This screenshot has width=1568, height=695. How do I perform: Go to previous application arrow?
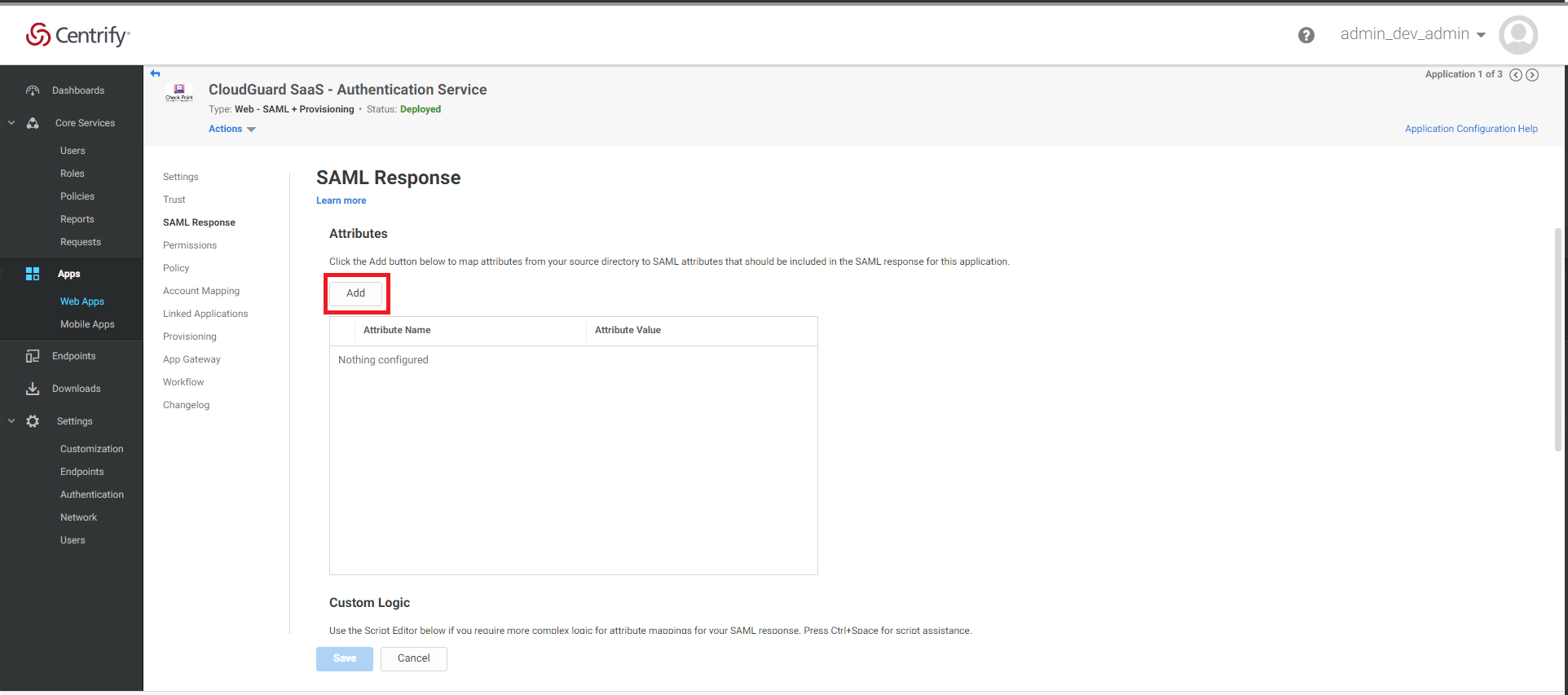[1516, 75]
